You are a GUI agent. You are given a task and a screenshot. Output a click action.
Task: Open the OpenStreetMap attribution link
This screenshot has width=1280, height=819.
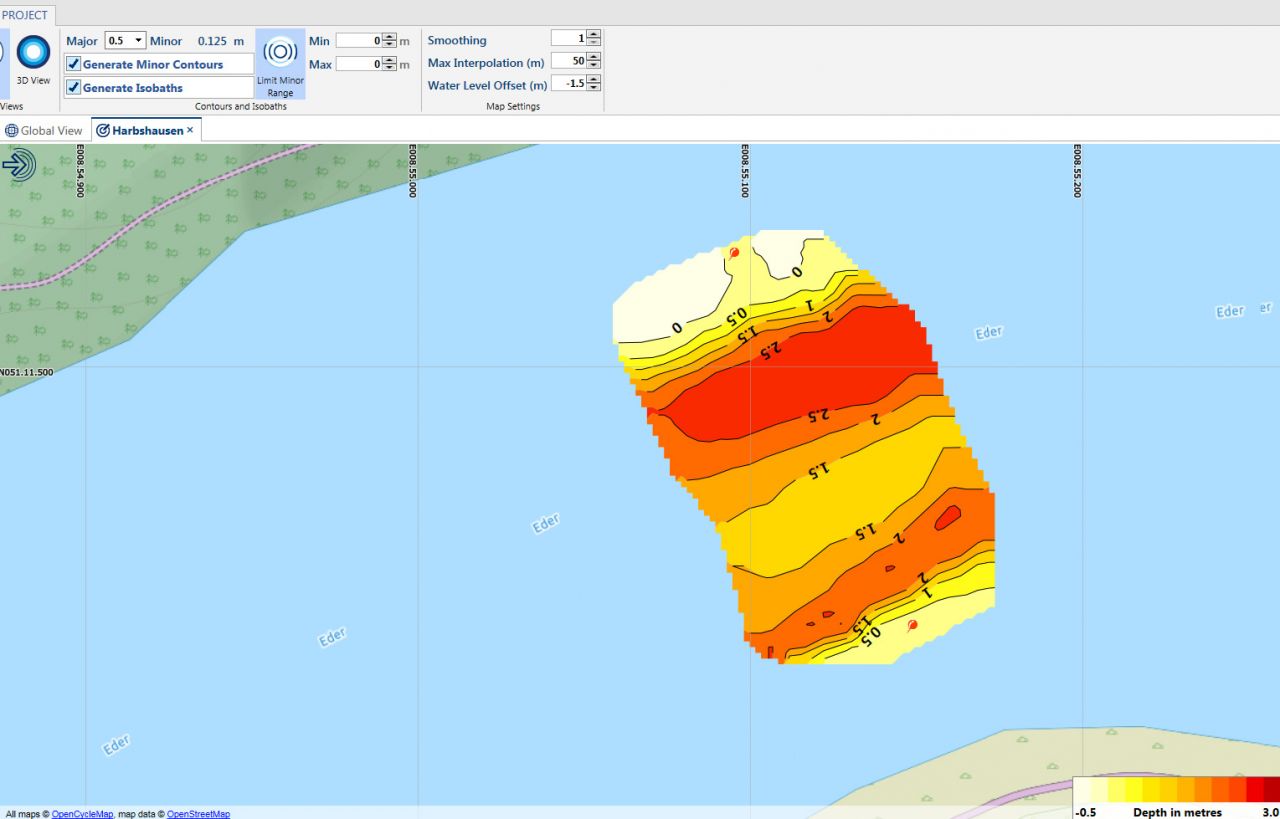click(198, 814)
